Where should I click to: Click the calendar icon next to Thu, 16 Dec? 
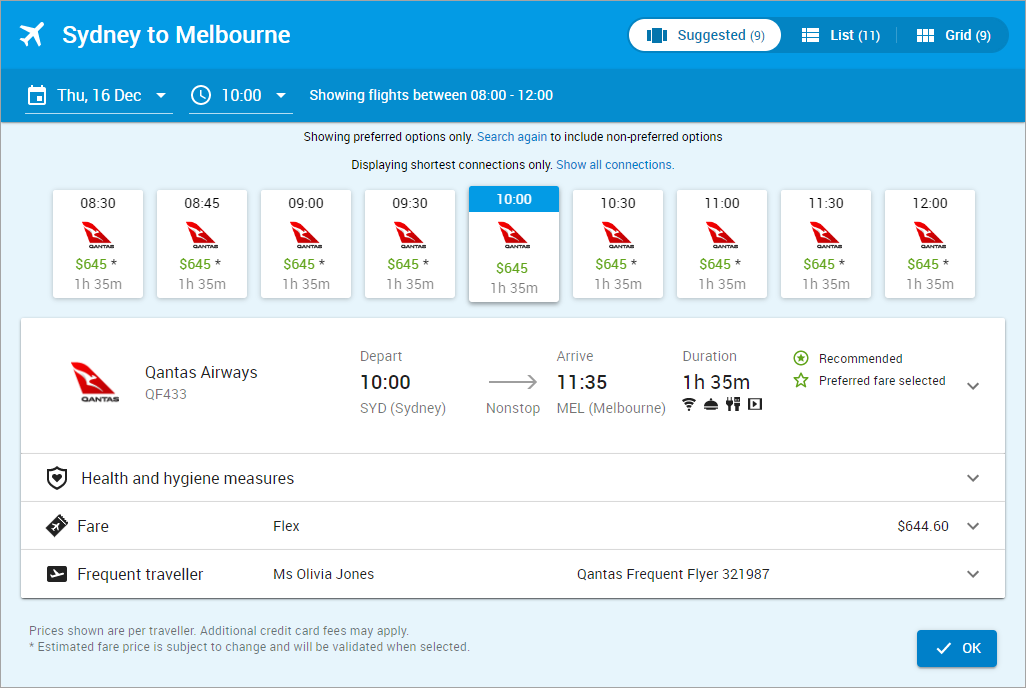[x=37, y=96]
